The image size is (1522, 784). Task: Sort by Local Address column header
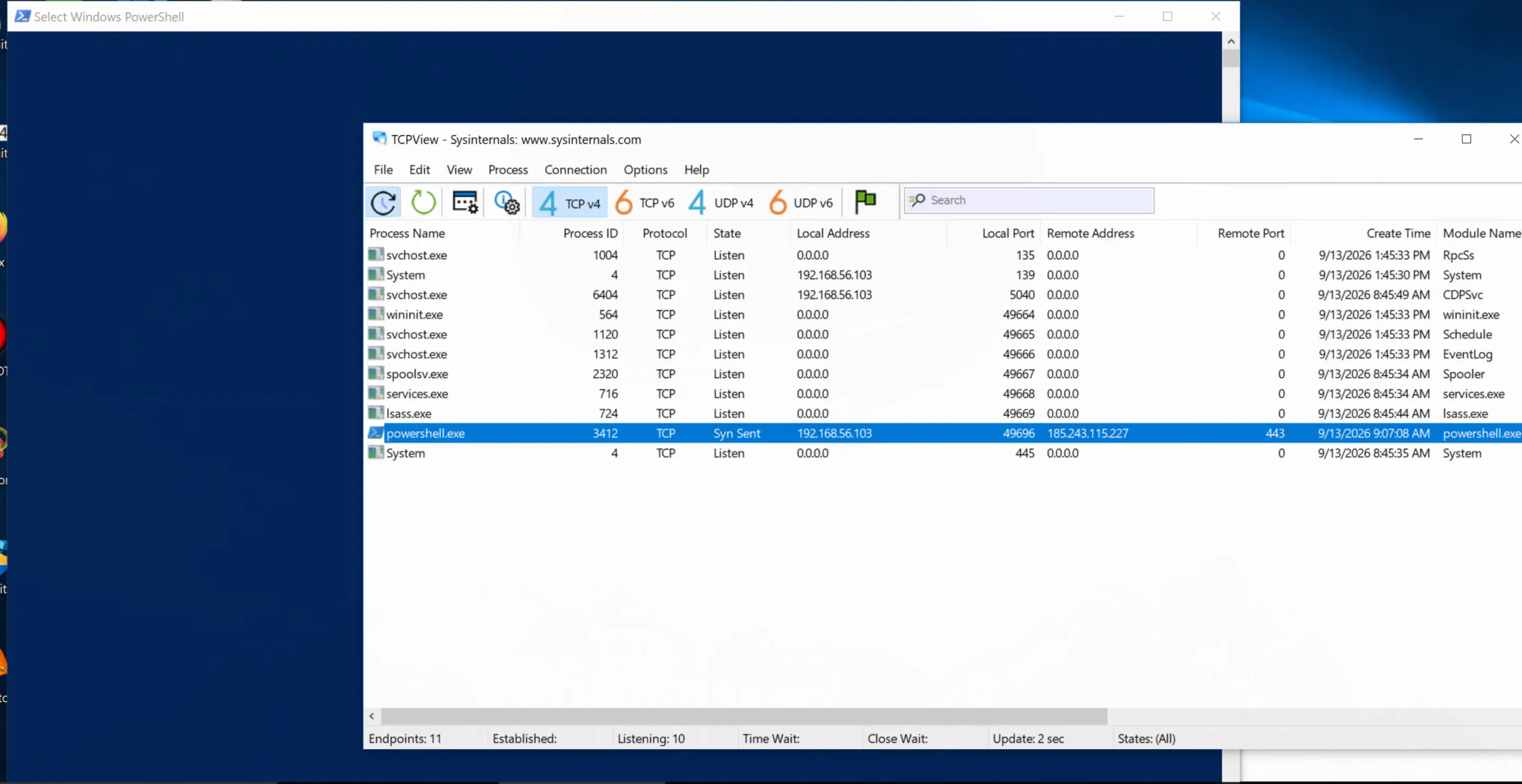coord(868,233)
